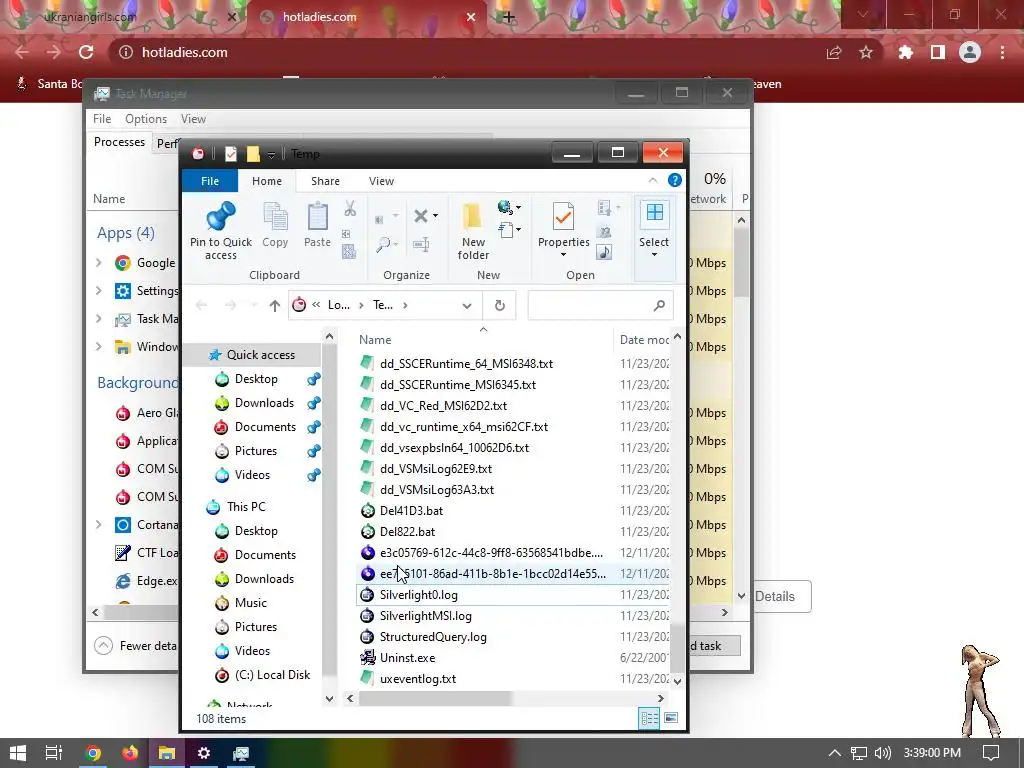
Task: Refresh the Temp folder view
Action: click(x=500, y=305)
